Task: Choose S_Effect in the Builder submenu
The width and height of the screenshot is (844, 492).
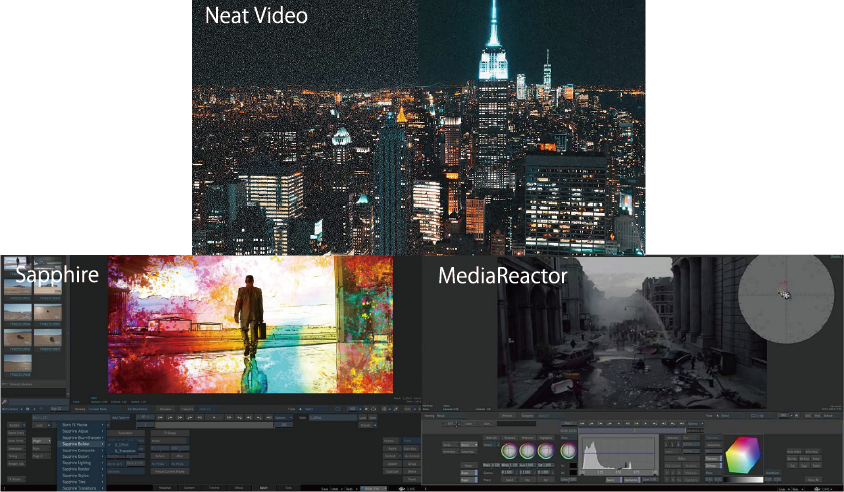Action: click(x=122, y=445)
